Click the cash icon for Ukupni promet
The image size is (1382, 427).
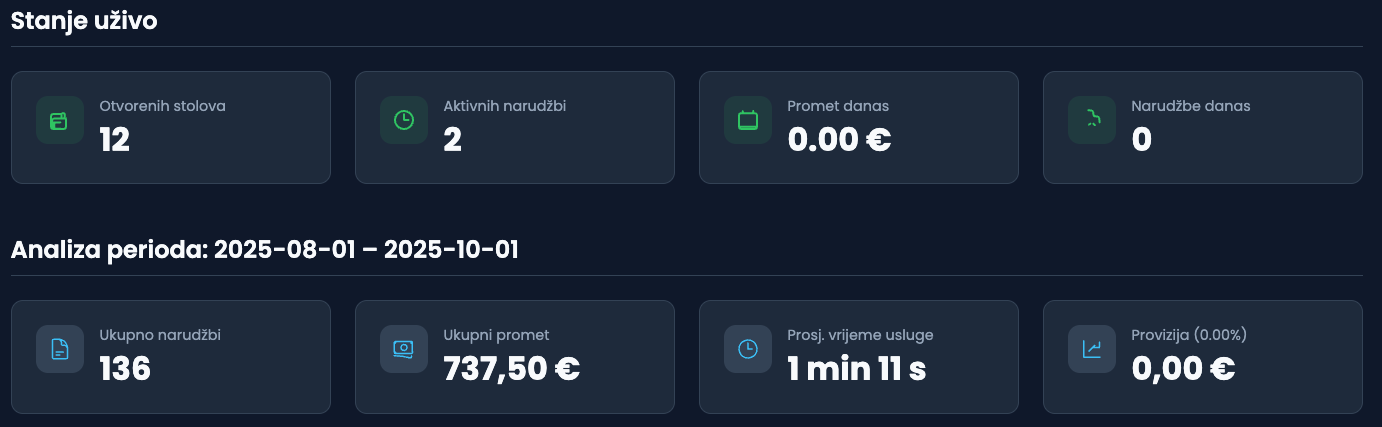click(403, 349)
